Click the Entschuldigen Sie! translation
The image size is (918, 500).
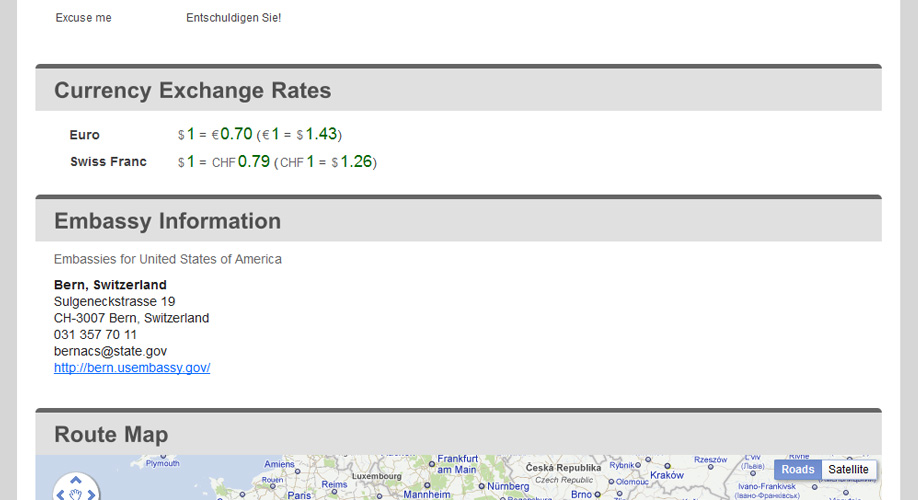[x=234, y=18]
